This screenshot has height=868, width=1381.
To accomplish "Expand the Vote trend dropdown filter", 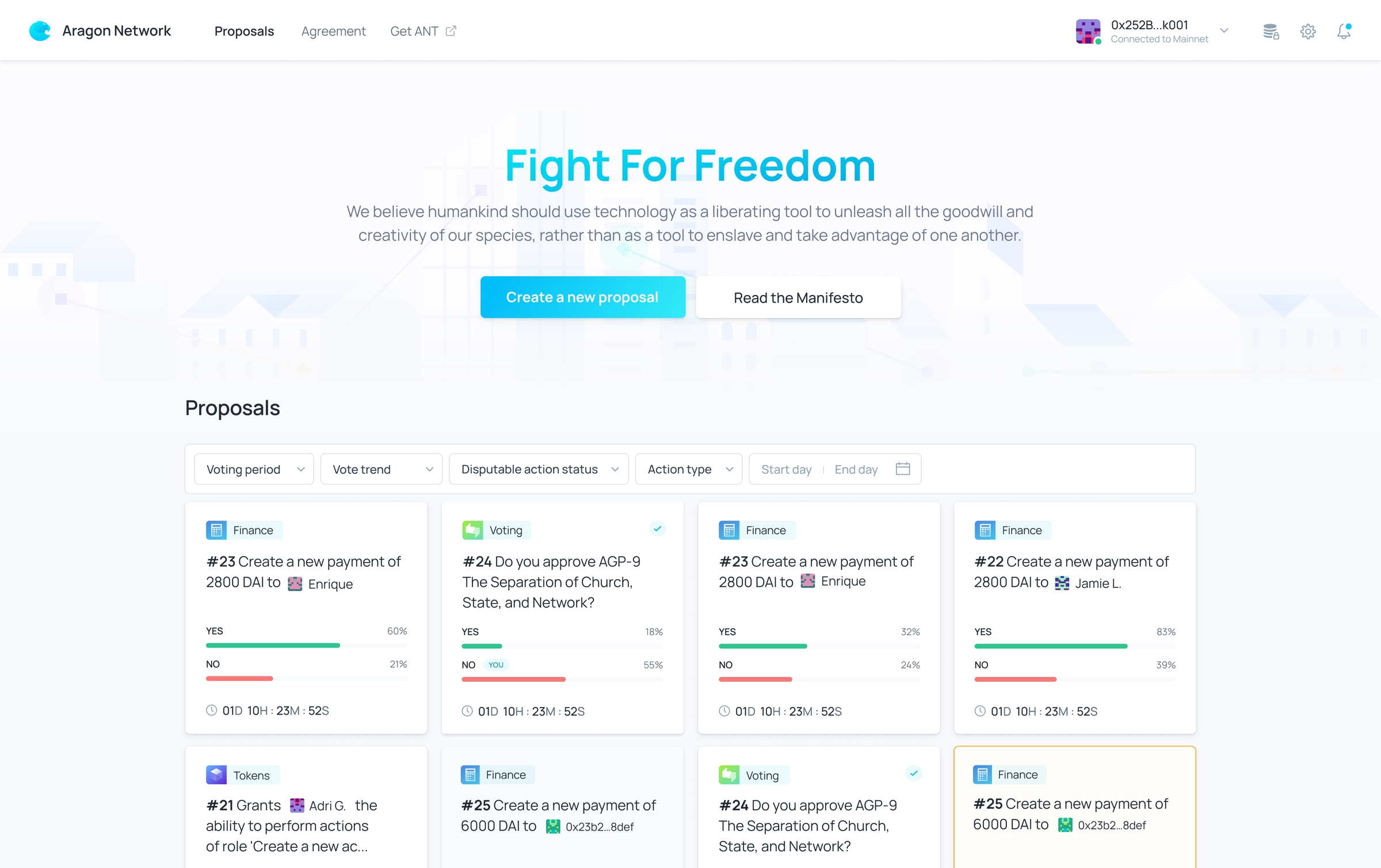I will click(x=381, y=468).
